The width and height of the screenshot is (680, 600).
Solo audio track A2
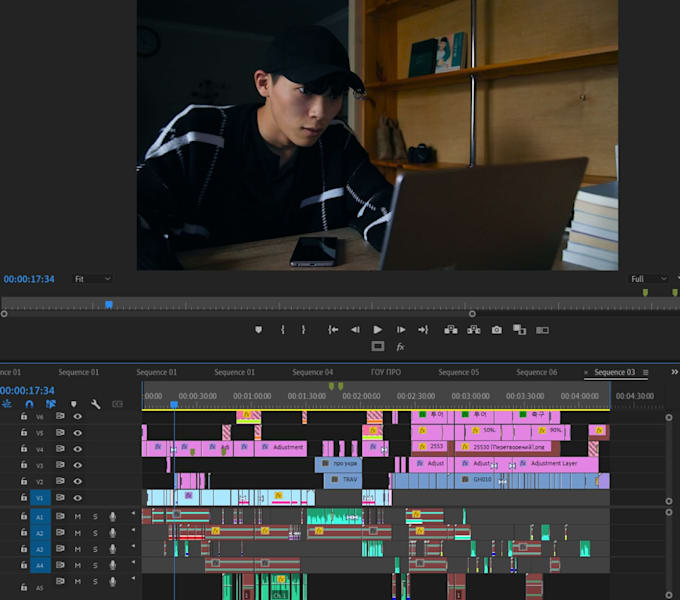click(95, 533)
